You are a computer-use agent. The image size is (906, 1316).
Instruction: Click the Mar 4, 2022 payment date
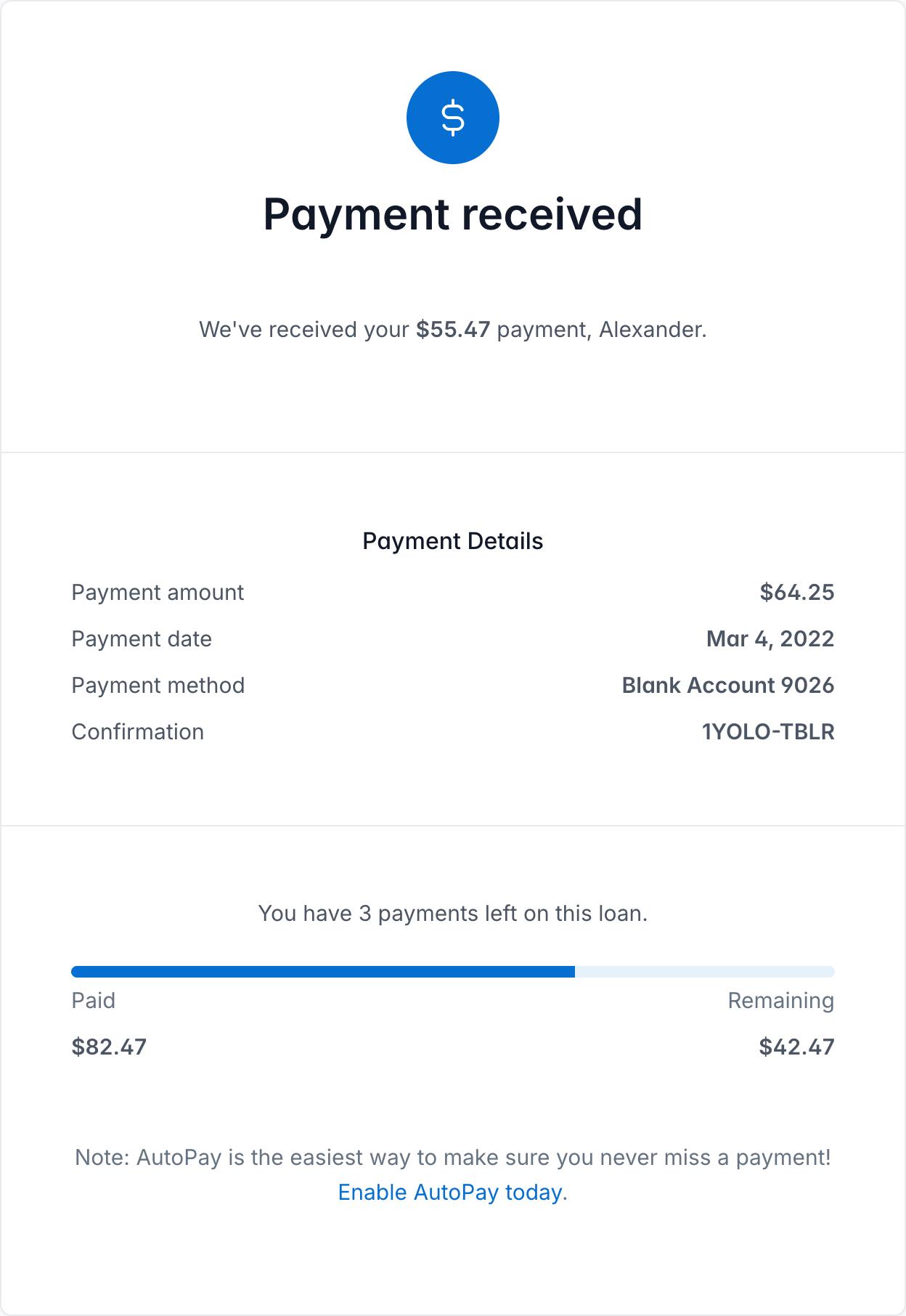(770, 639)
